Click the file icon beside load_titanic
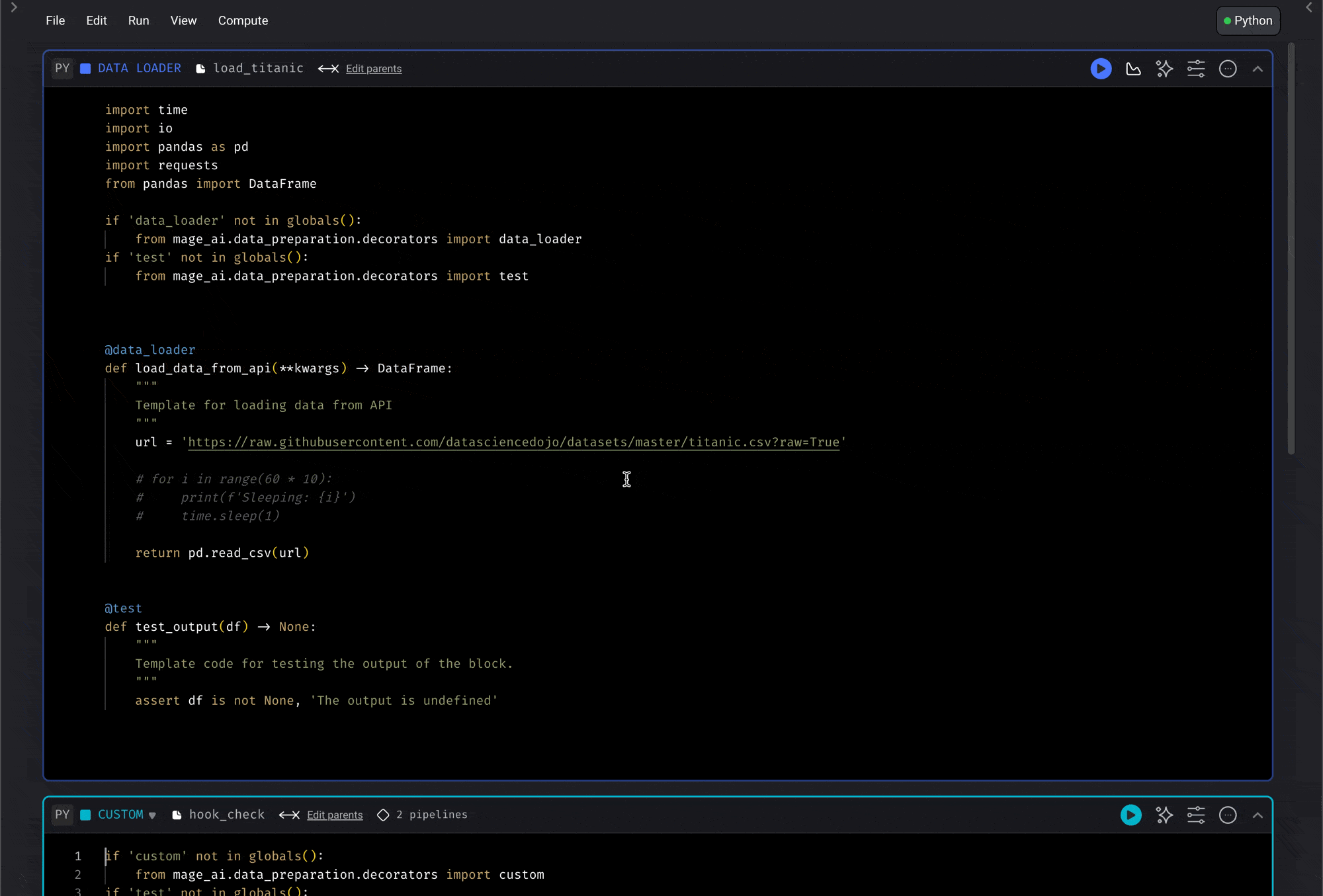Screen dimensions: 1323x896 [x=200, y=69]
